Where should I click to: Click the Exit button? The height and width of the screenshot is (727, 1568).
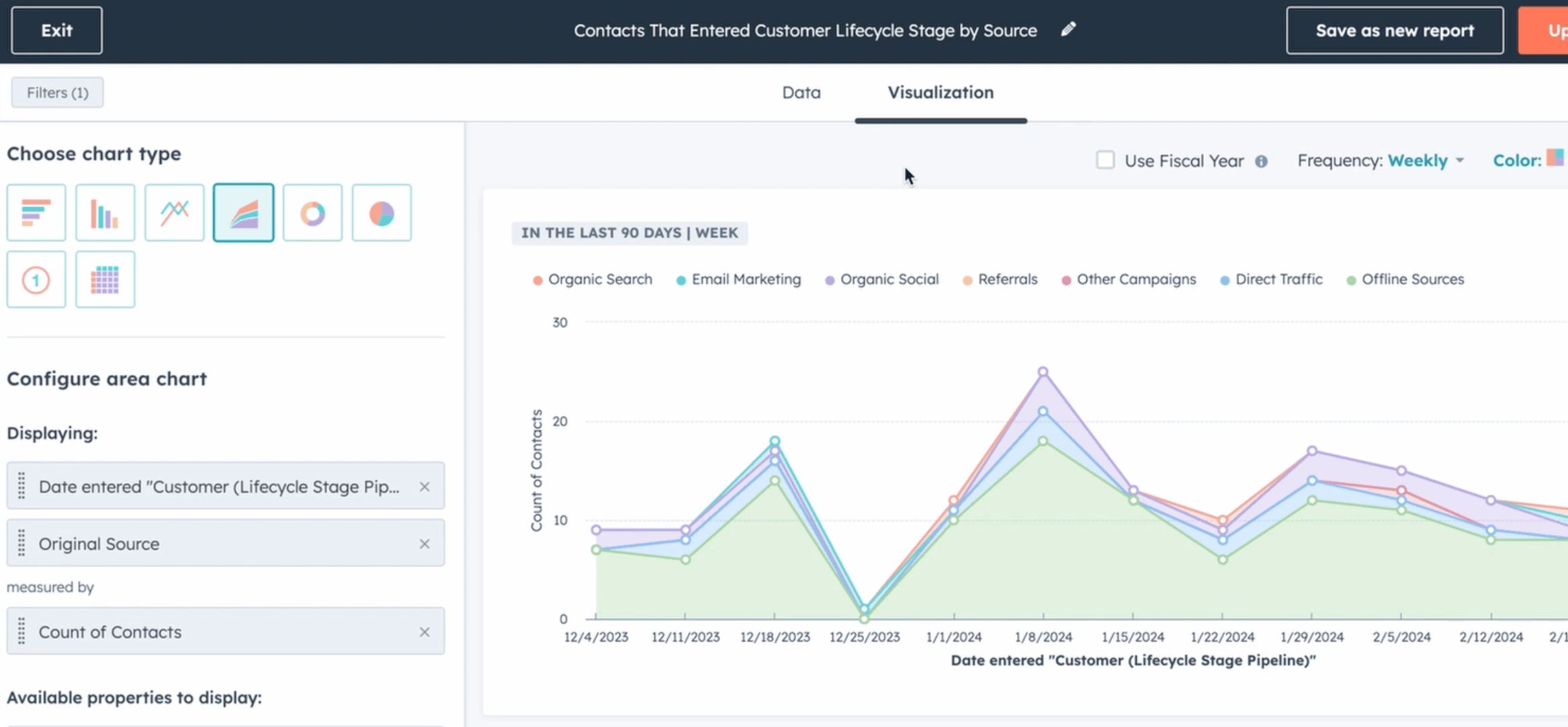(x=56, y=30)
